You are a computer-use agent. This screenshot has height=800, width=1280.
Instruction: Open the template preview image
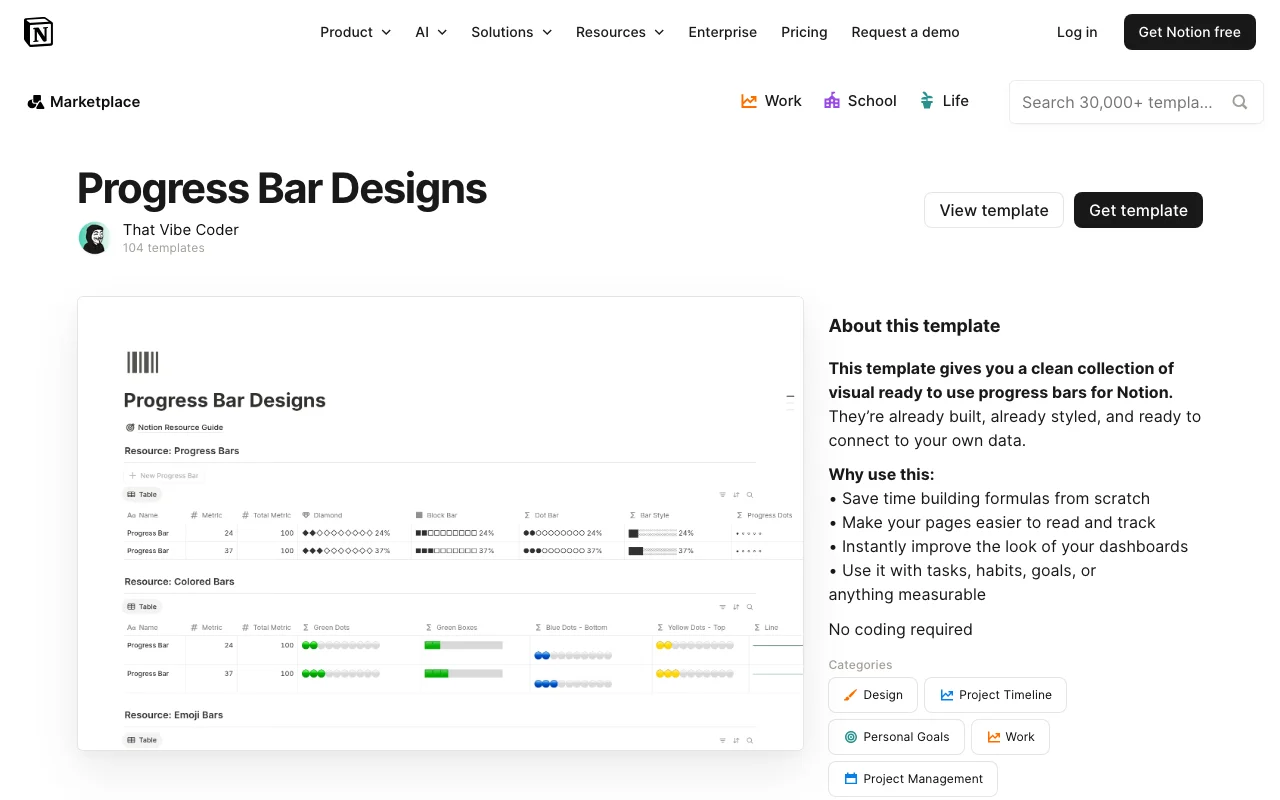(440, 523)
